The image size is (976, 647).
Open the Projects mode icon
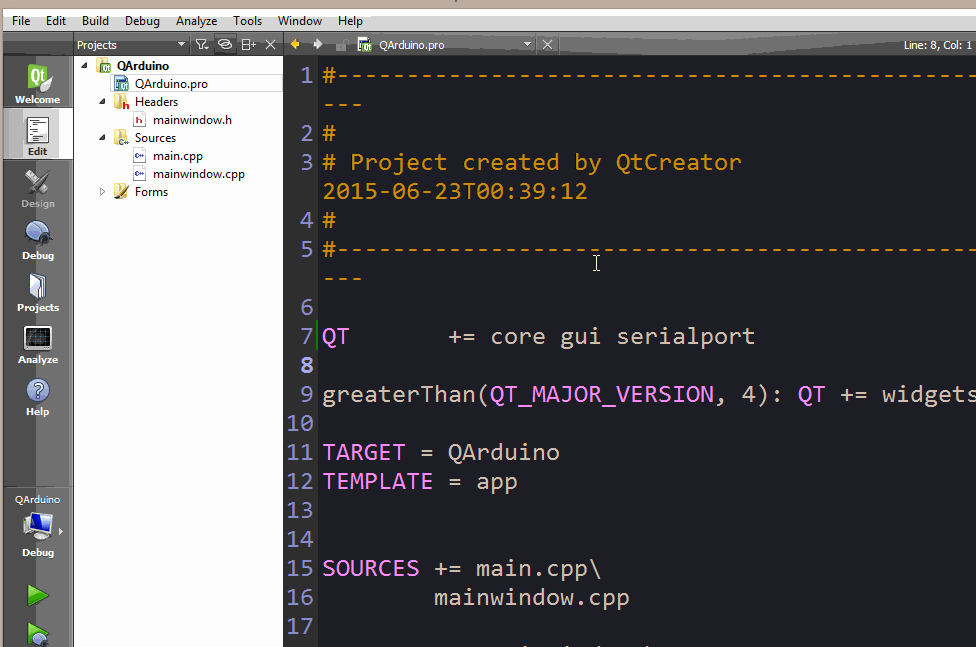coord(37,291)
